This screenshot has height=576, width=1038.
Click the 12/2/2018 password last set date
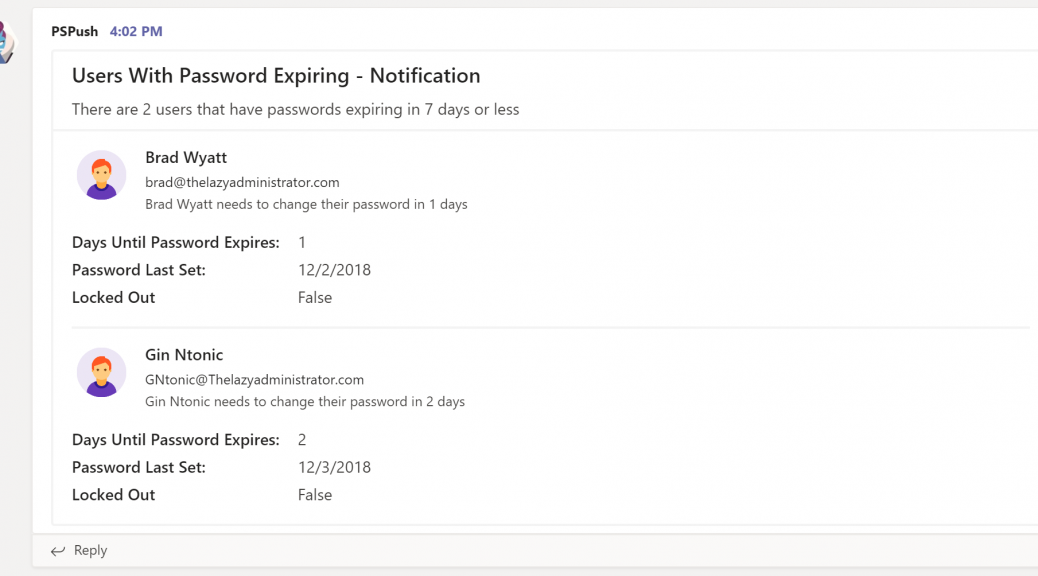[334, 270]
